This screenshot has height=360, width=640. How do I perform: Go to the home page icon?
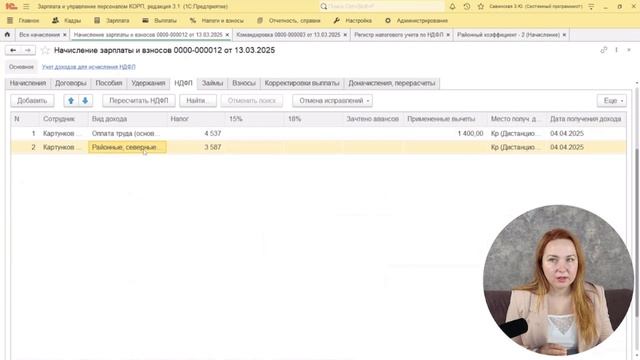[7, 35]
